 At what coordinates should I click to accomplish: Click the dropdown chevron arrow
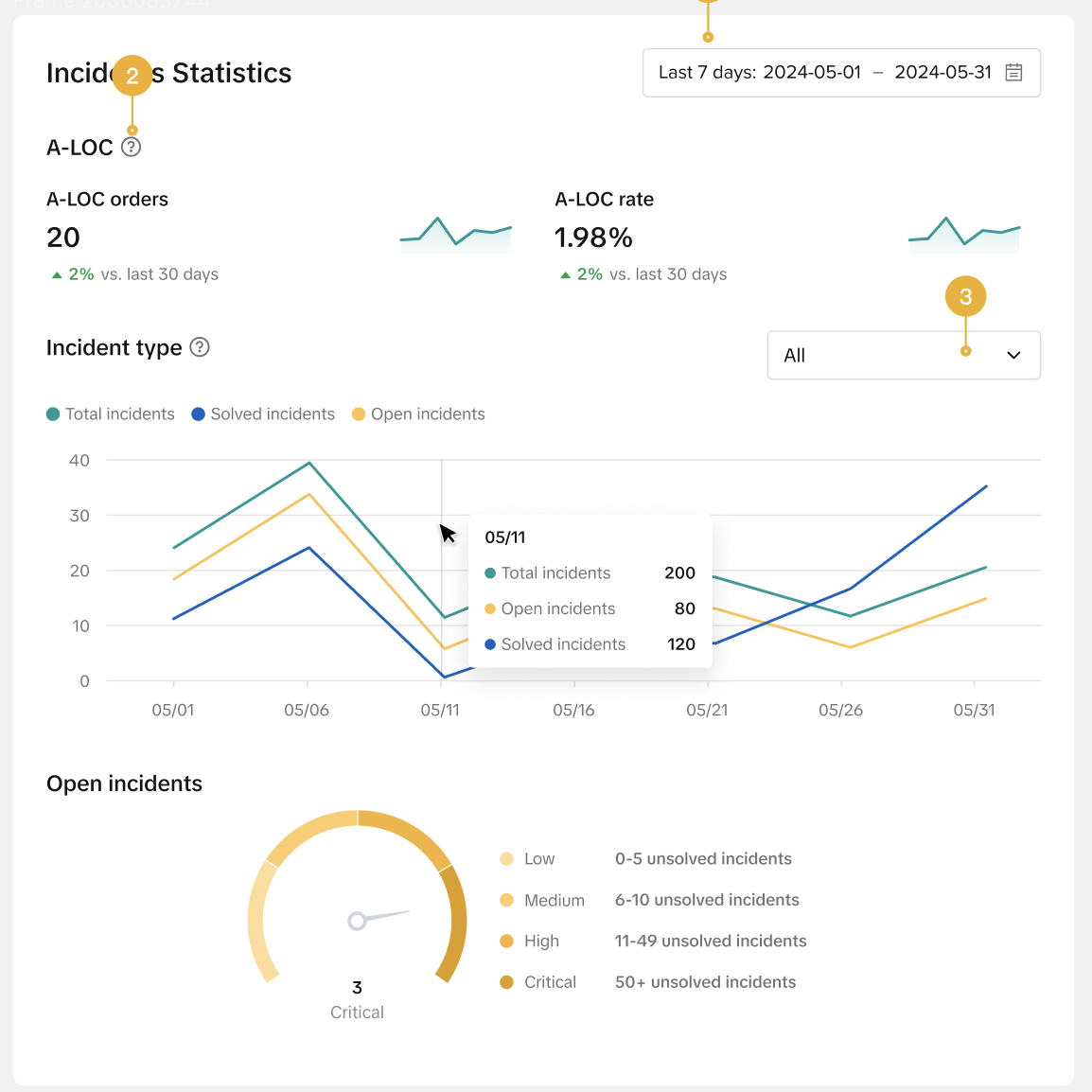[1014, 355]
